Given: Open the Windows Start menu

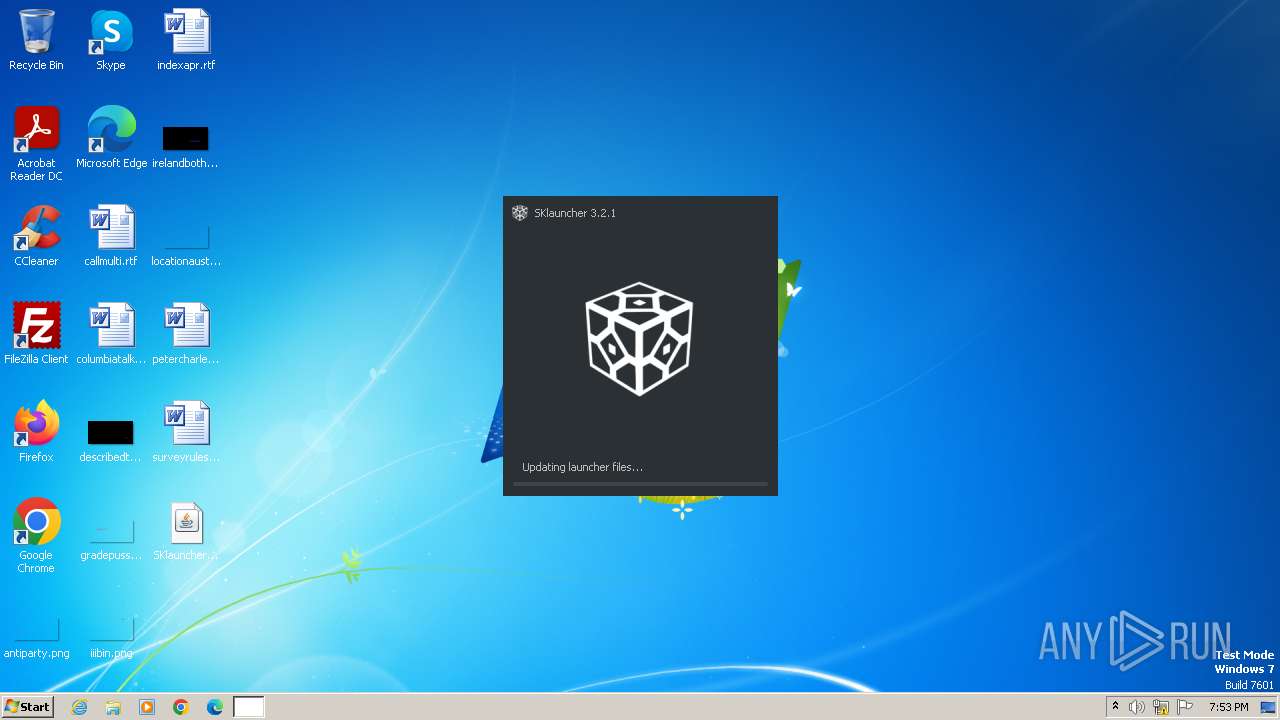Looking at the screenshot, I should (27, 707).
